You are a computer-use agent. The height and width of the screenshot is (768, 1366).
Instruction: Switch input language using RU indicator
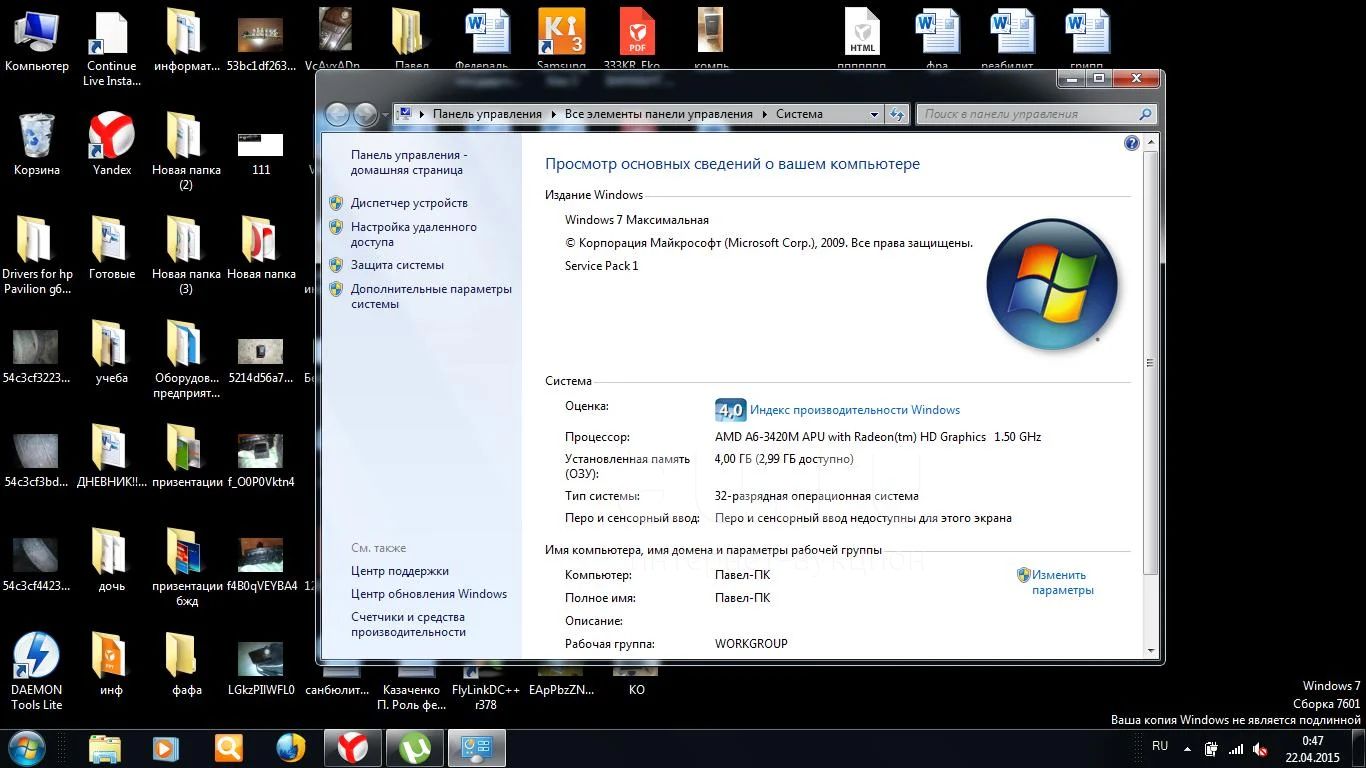1160,746
